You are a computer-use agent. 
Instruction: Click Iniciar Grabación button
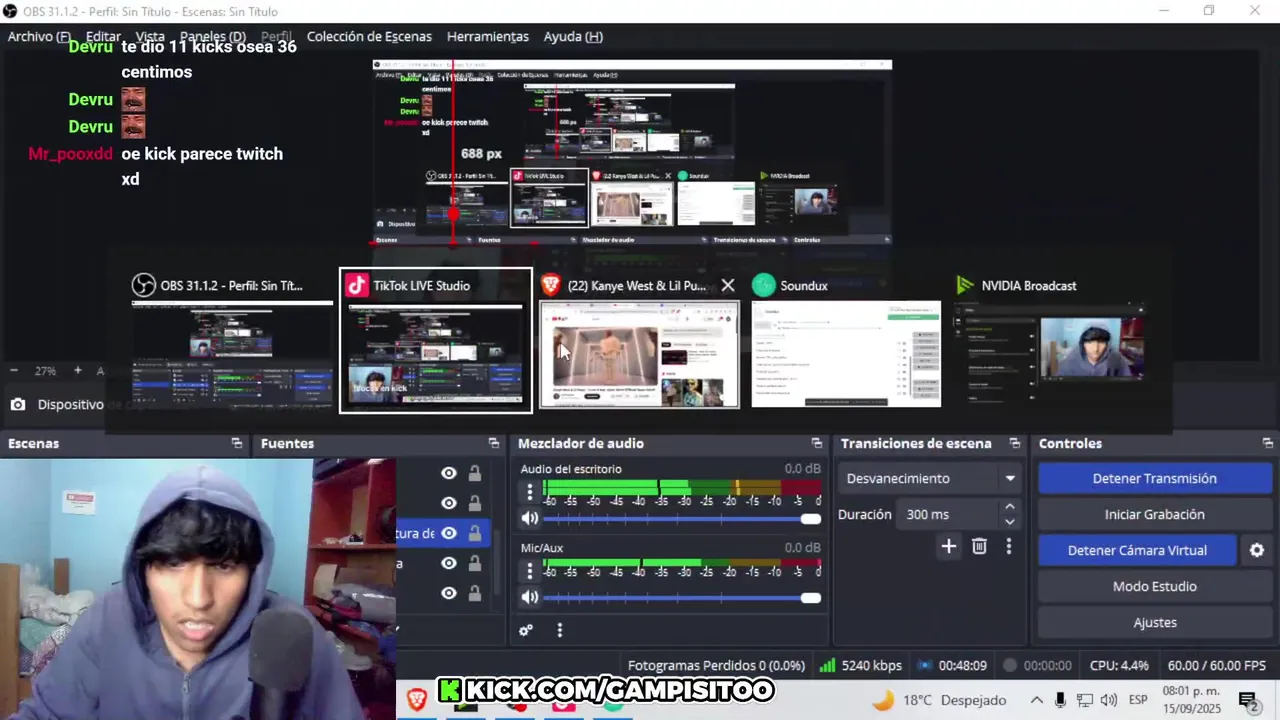point(1154,514)
